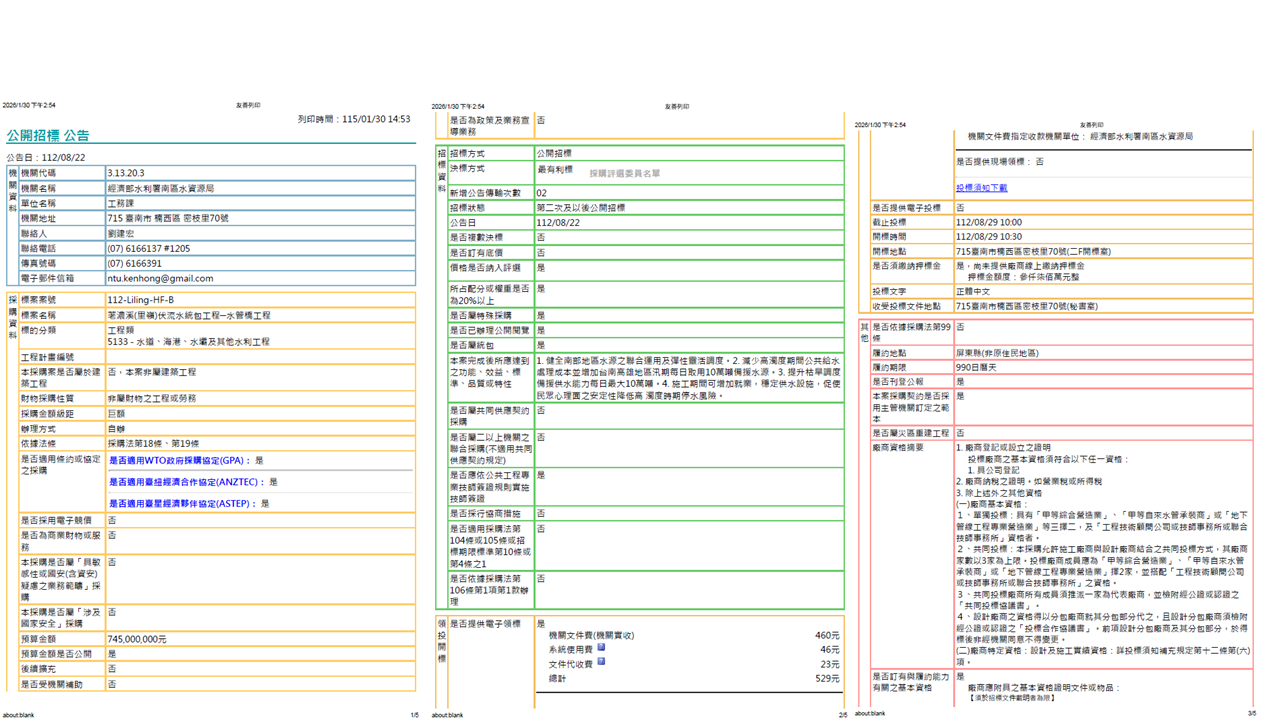The image size is (1280, 720).
Task: Click the 列印時間 print timestamp
Action: click(x=354, y=119)
